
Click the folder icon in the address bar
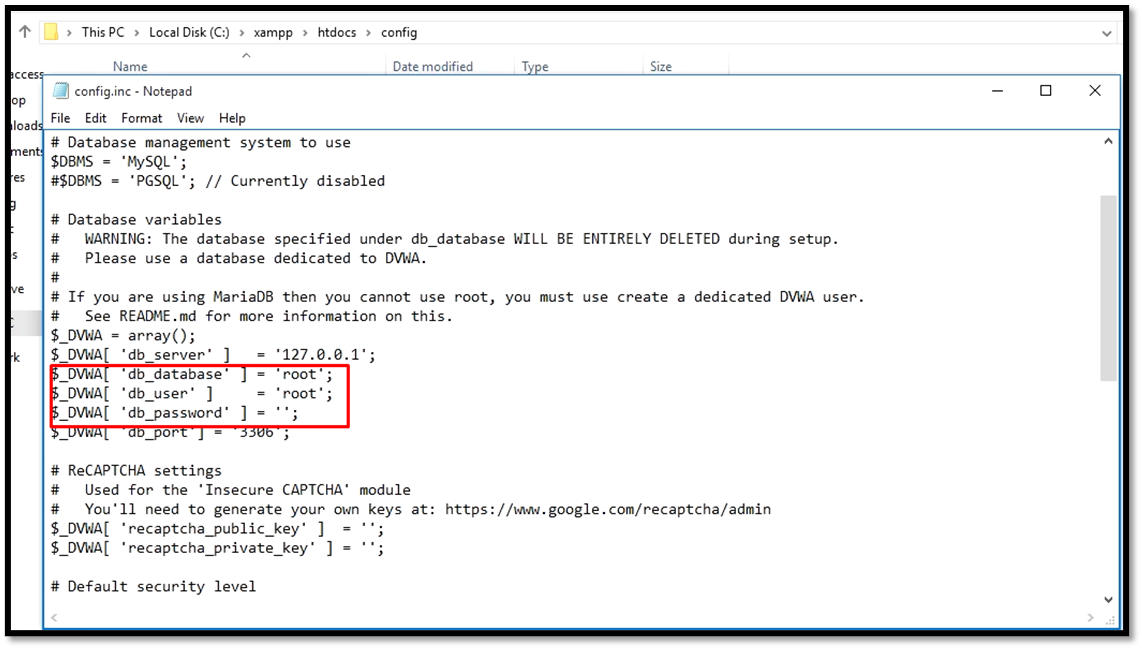pyautogui.click(x=53, y=31)
